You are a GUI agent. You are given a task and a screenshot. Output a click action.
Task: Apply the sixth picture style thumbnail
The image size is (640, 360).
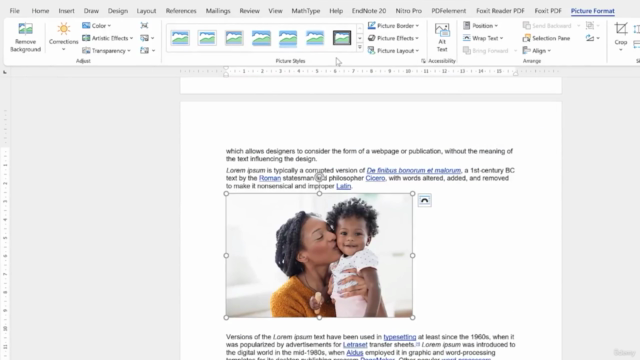[x=315, y=38]
